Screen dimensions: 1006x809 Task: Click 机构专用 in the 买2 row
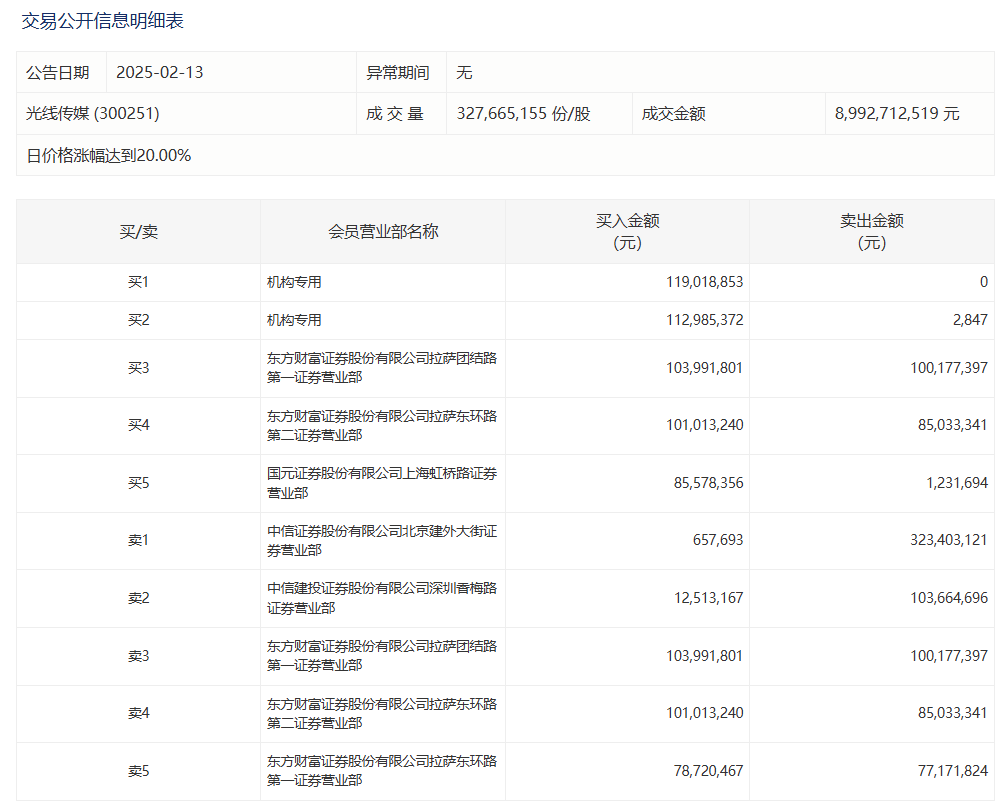294,321
